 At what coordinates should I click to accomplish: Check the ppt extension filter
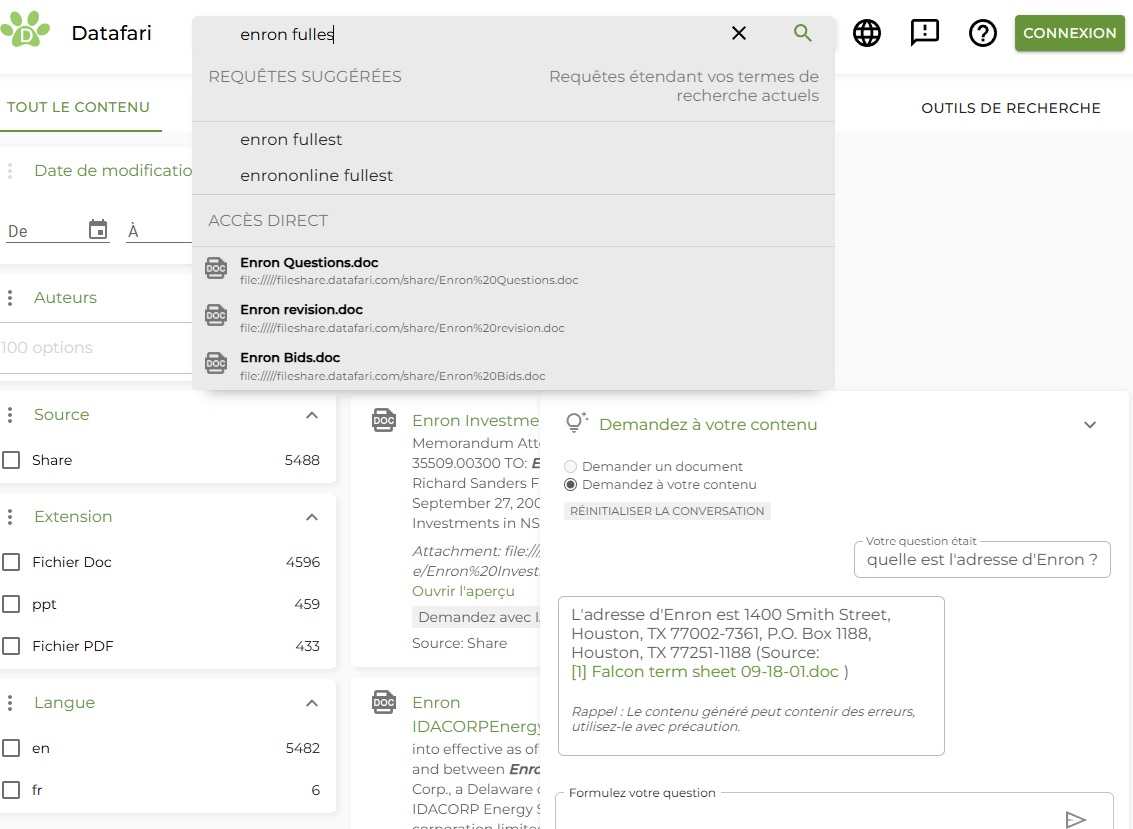tap(11, 604)
